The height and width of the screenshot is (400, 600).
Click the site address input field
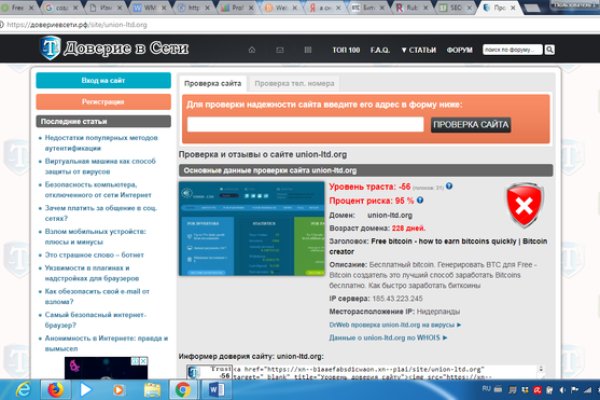coord(305,125)
